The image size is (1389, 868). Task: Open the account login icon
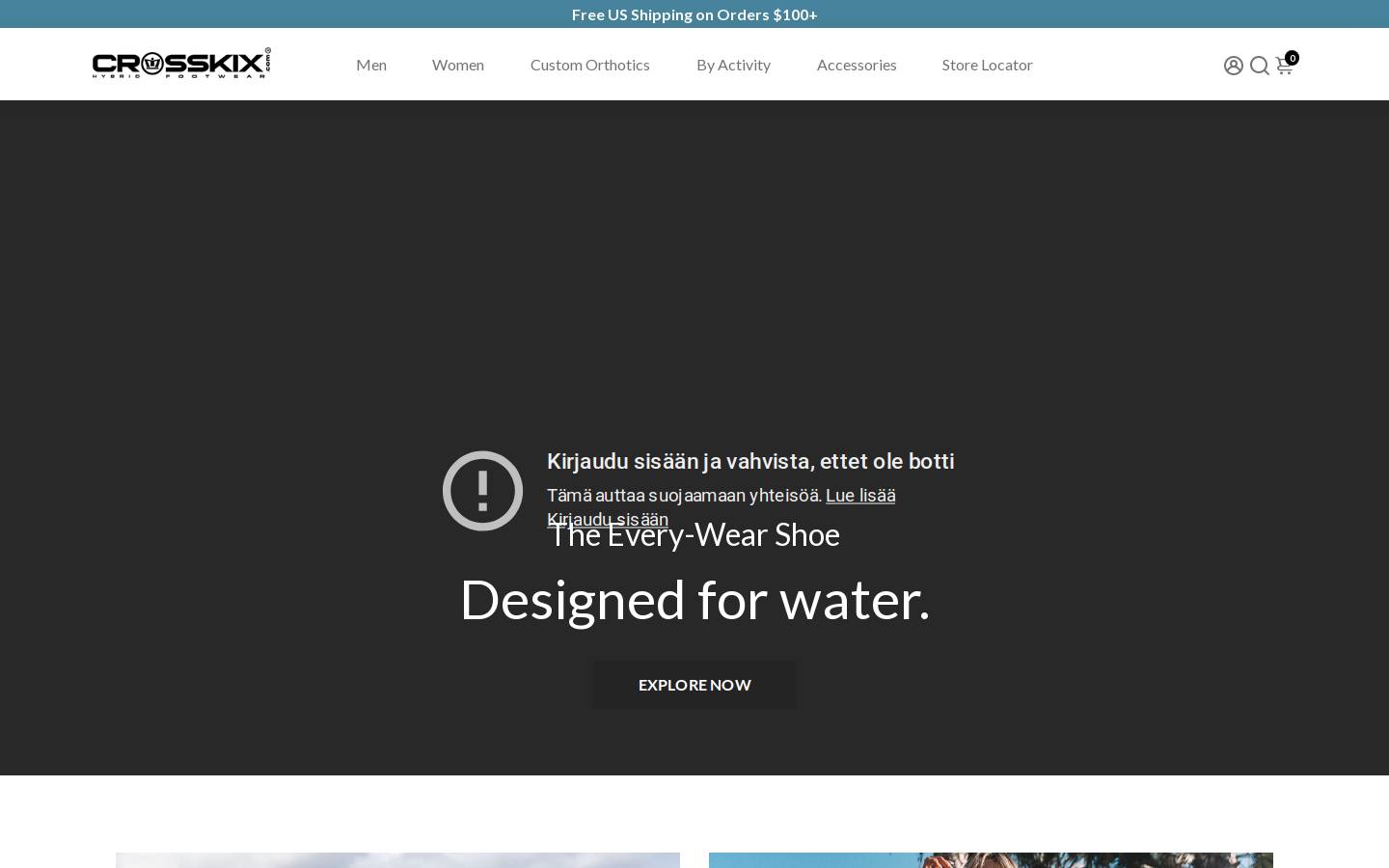point(1233,66)
